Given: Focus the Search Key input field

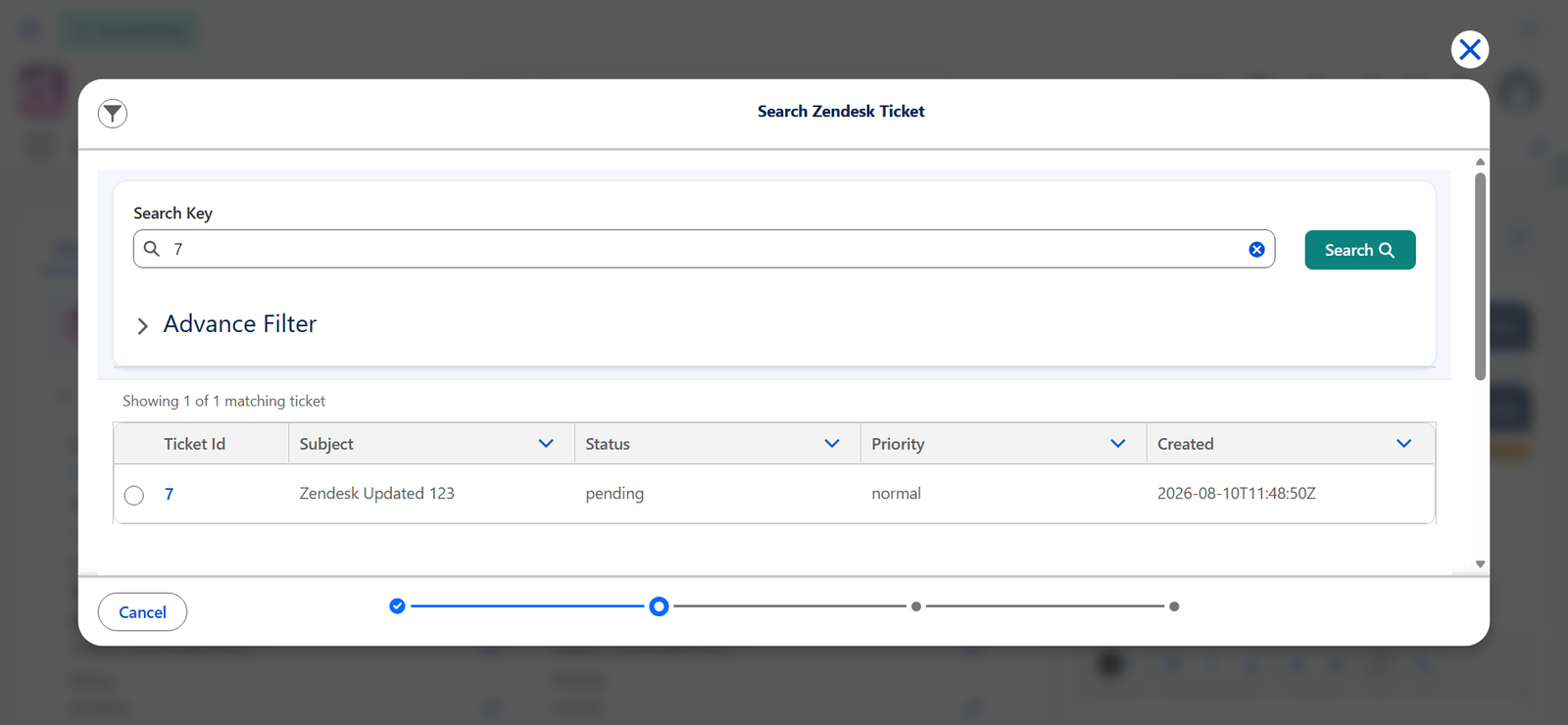Looking at the screenshot, I should tap(704, 249).
